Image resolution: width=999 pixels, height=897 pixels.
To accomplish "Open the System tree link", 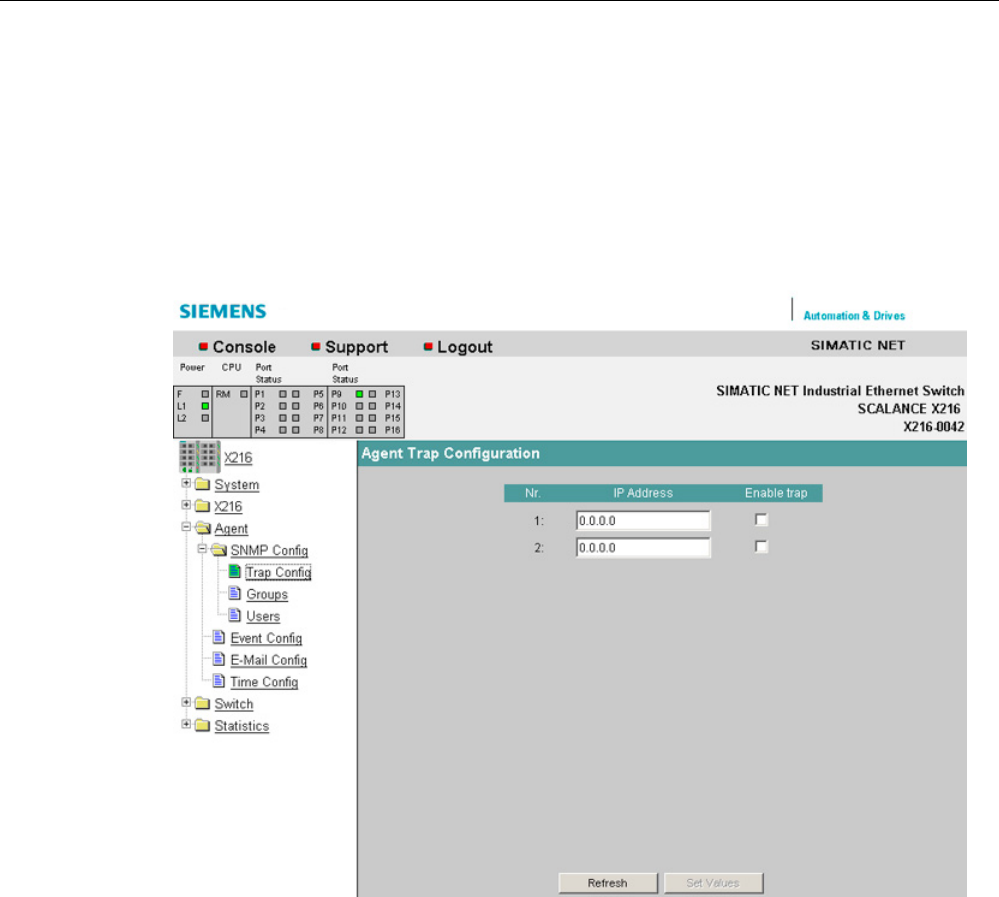I will (236, 485).
